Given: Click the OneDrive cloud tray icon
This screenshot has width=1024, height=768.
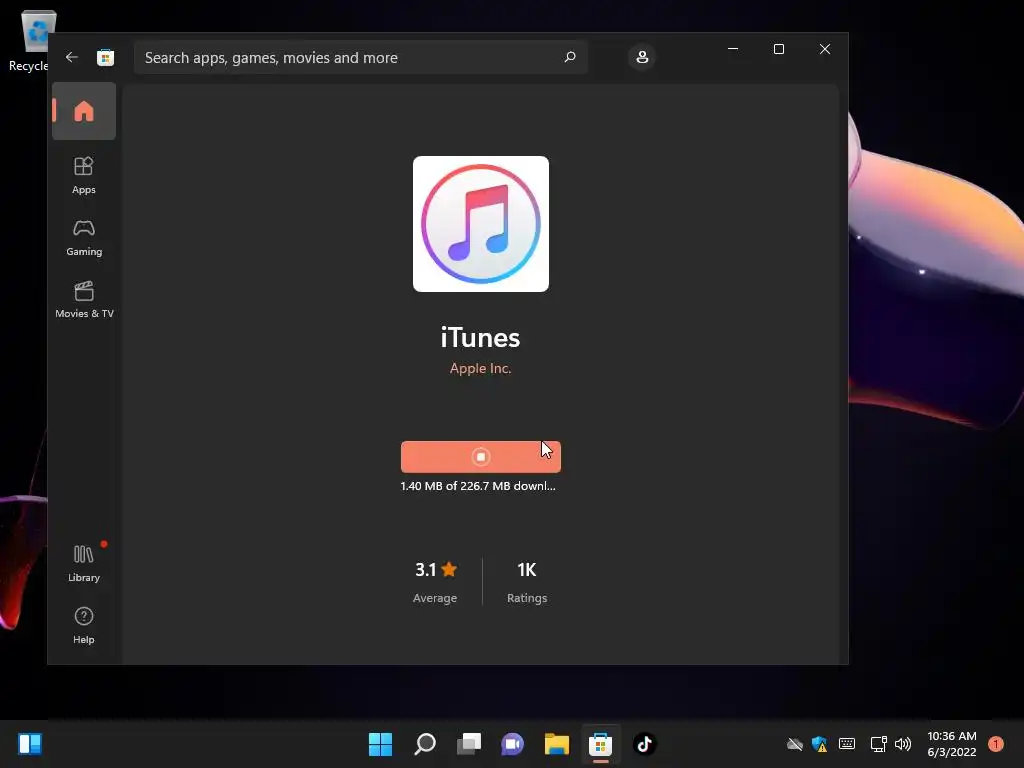Looking at the screenshot, I should [x=795, y=744].
